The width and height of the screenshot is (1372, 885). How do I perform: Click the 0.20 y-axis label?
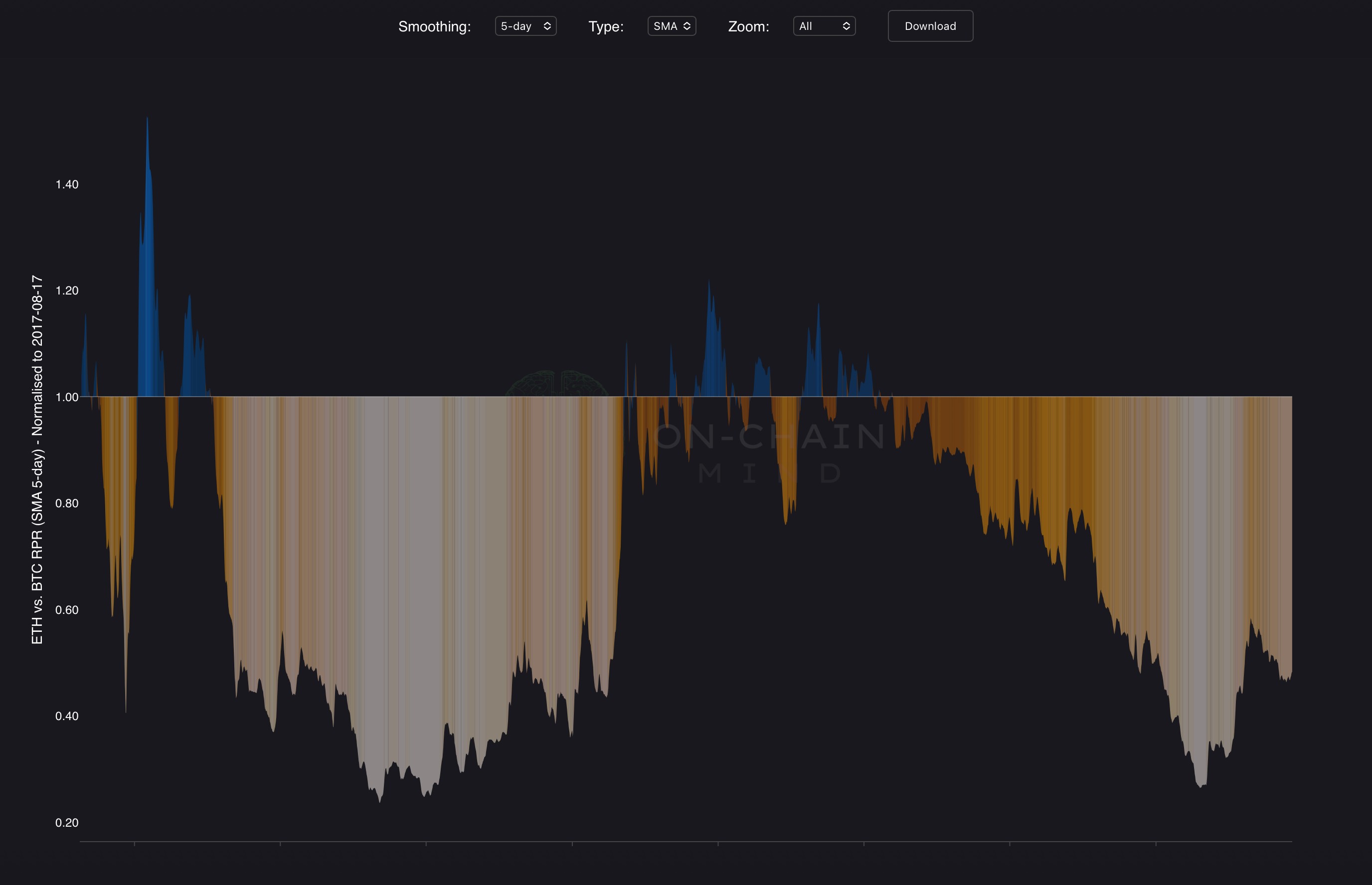point(67,822)
